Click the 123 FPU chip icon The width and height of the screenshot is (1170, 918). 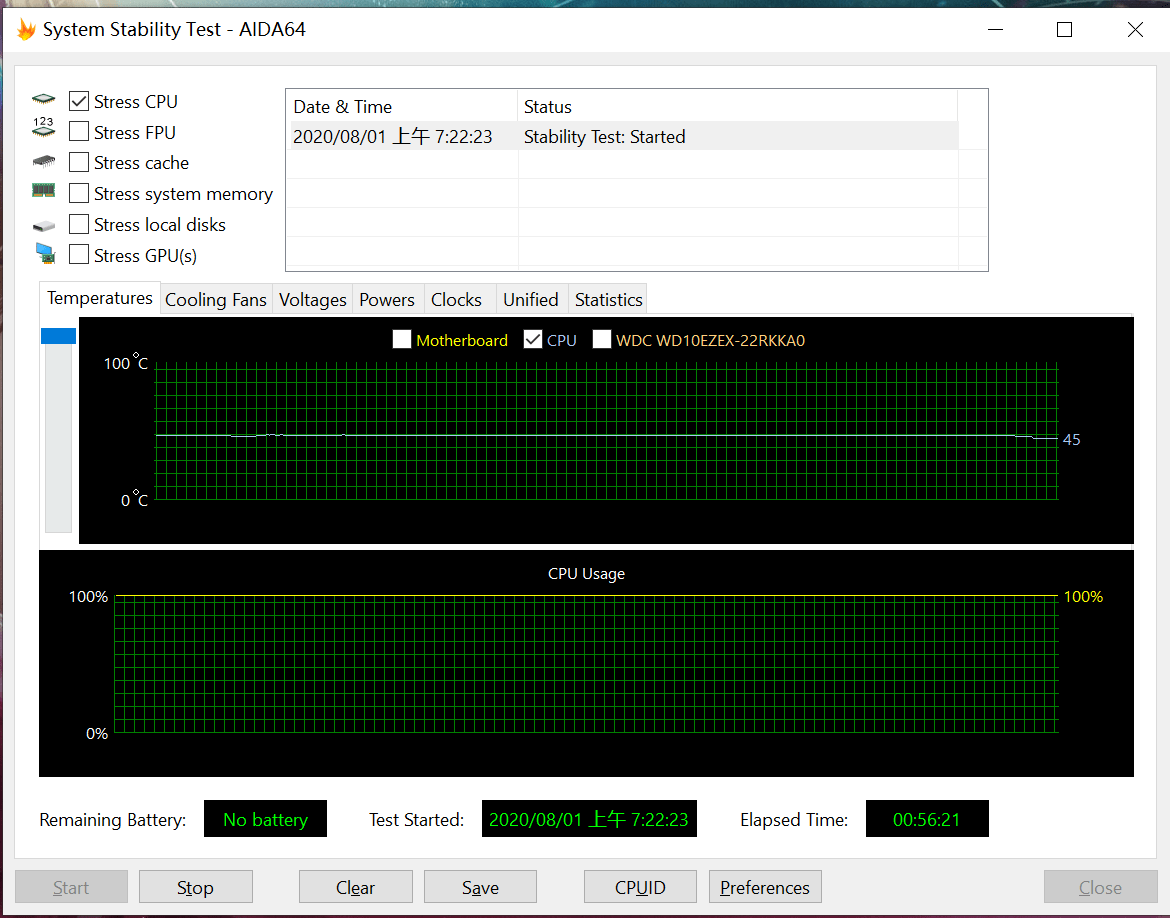[43, 127]
